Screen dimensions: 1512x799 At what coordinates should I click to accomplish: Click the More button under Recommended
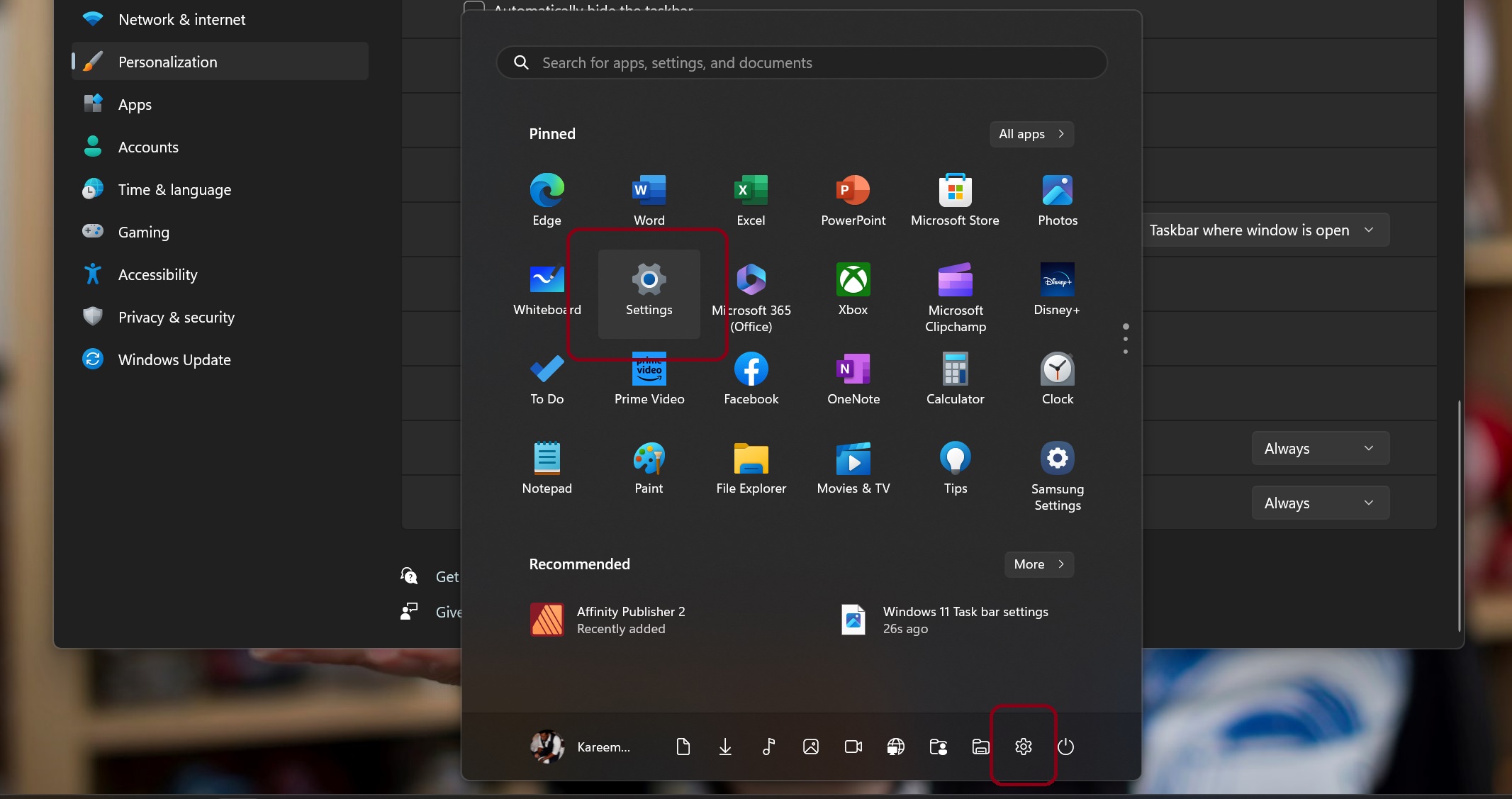[1038, 564]
